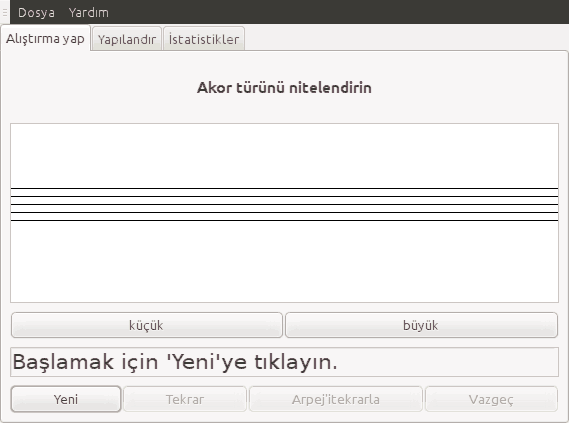
Task: Click the 'Başlamak için' status message
Action: [x=284, y=362]
